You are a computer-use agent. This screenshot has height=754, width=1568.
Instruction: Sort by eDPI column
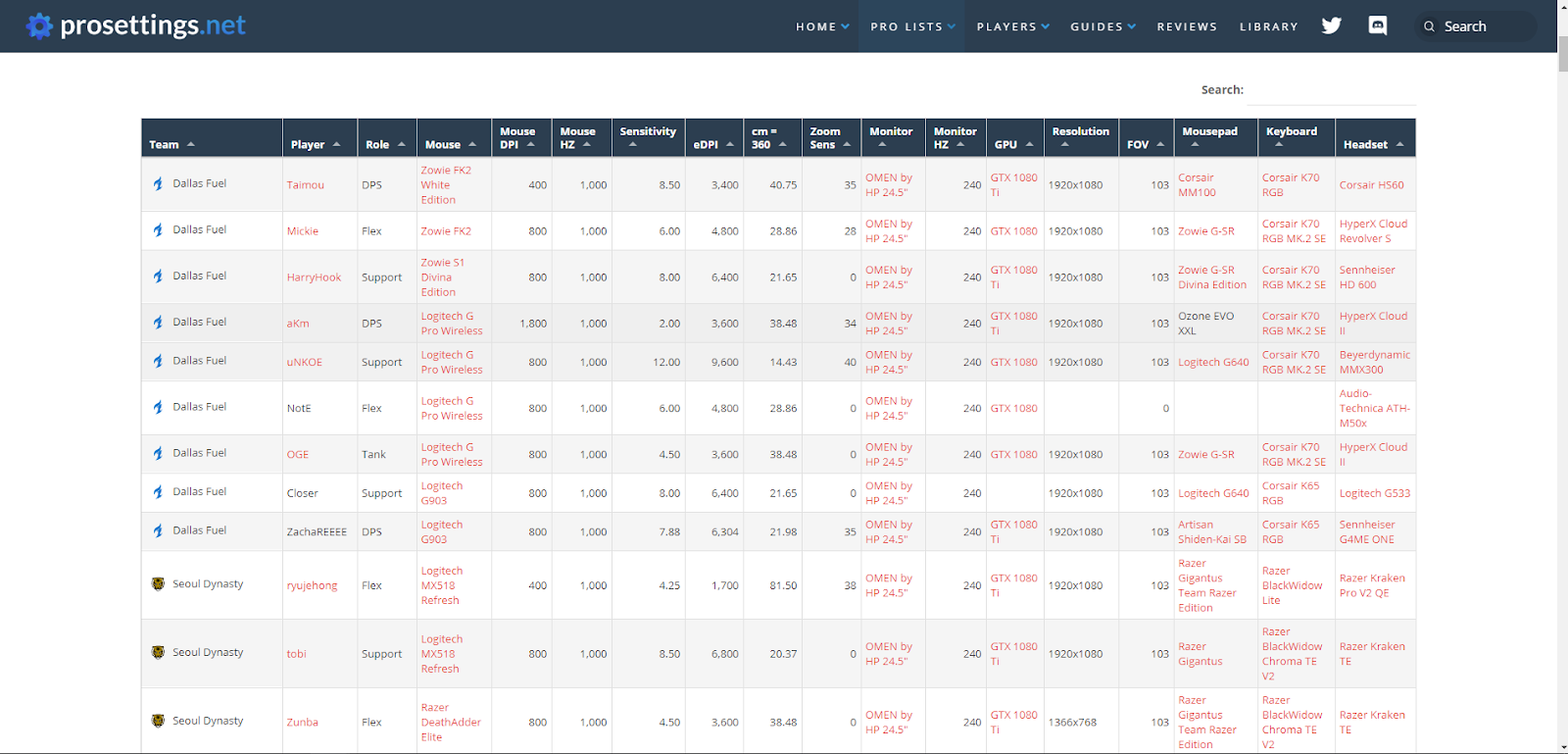click(x=714, y=138)
